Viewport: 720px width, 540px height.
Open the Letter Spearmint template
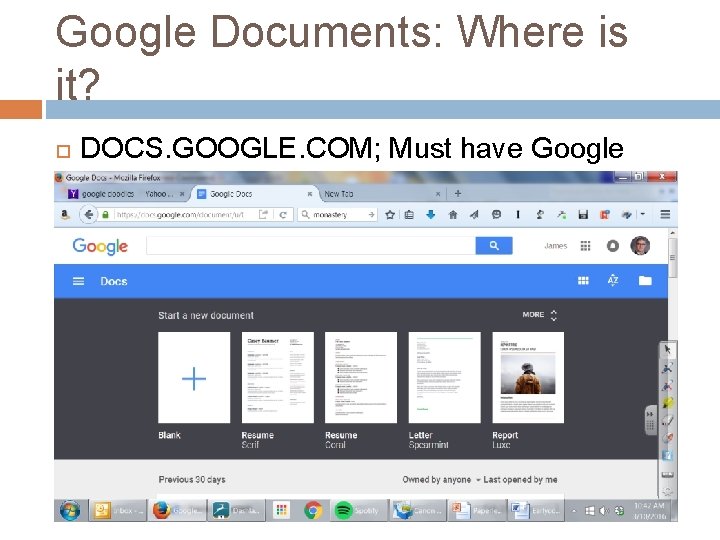(444, 377)
